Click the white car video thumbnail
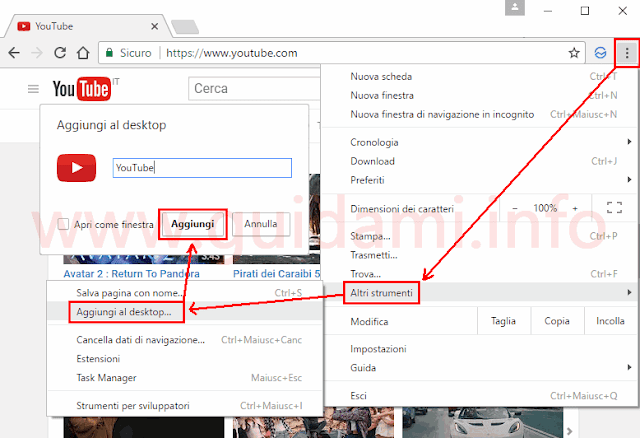Viewport: 640px width, 438px height. (x=482, y=422)
